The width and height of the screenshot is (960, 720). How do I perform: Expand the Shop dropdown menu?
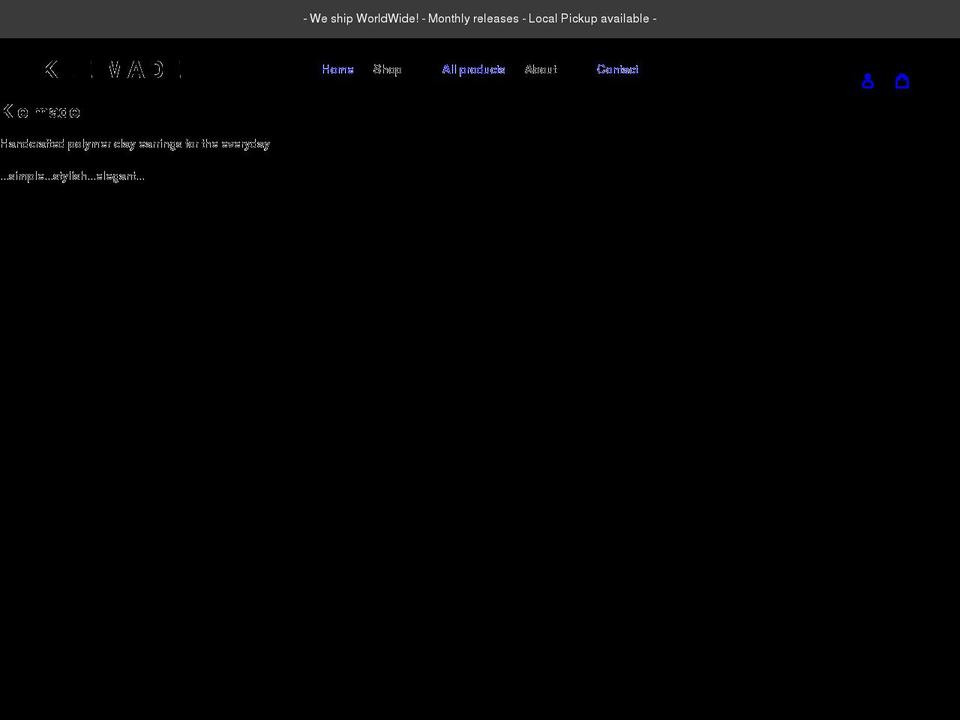[387, 70]
